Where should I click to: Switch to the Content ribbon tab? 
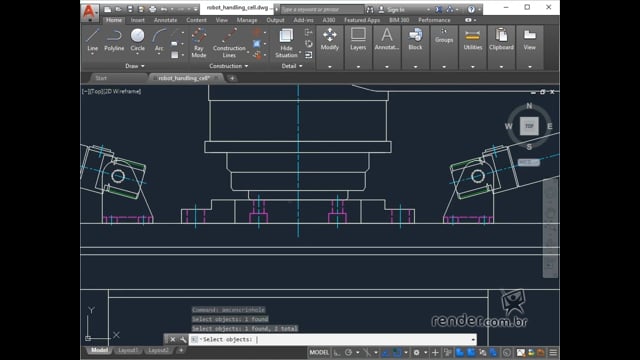[196, 20]
